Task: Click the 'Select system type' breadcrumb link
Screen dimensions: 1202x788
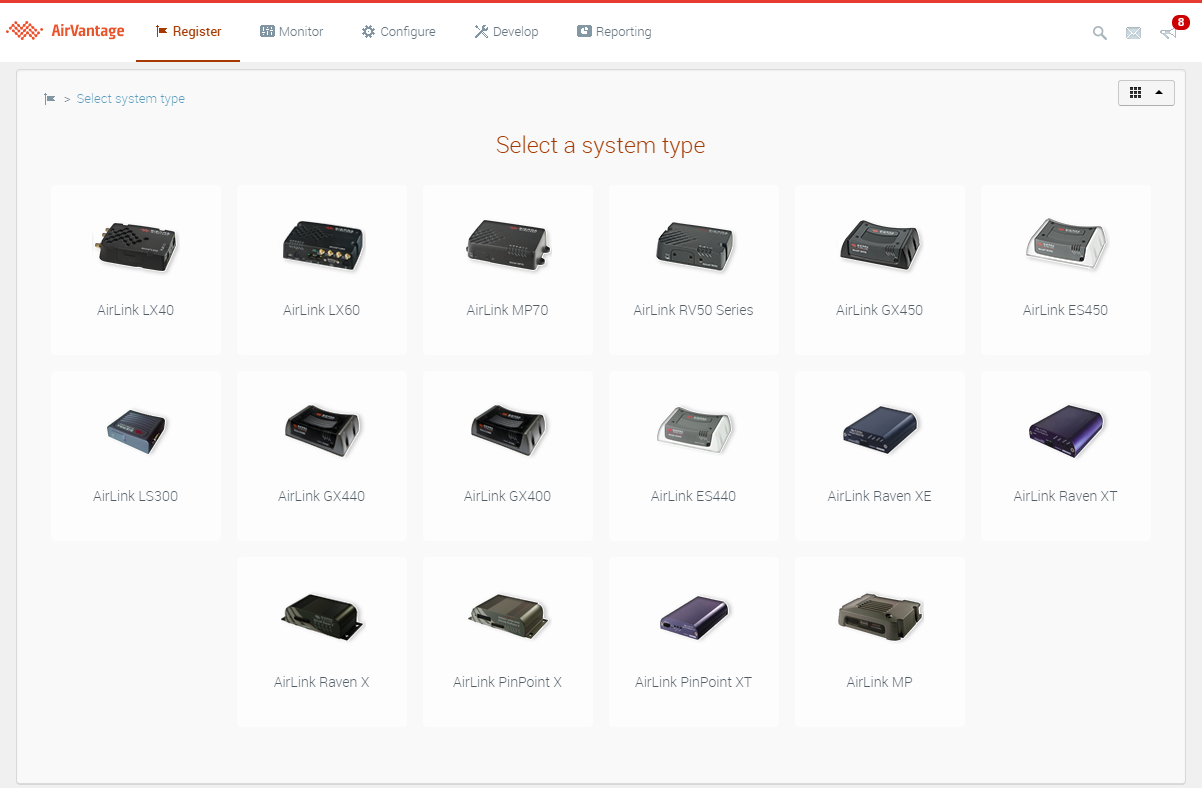Action: [131, 99]
